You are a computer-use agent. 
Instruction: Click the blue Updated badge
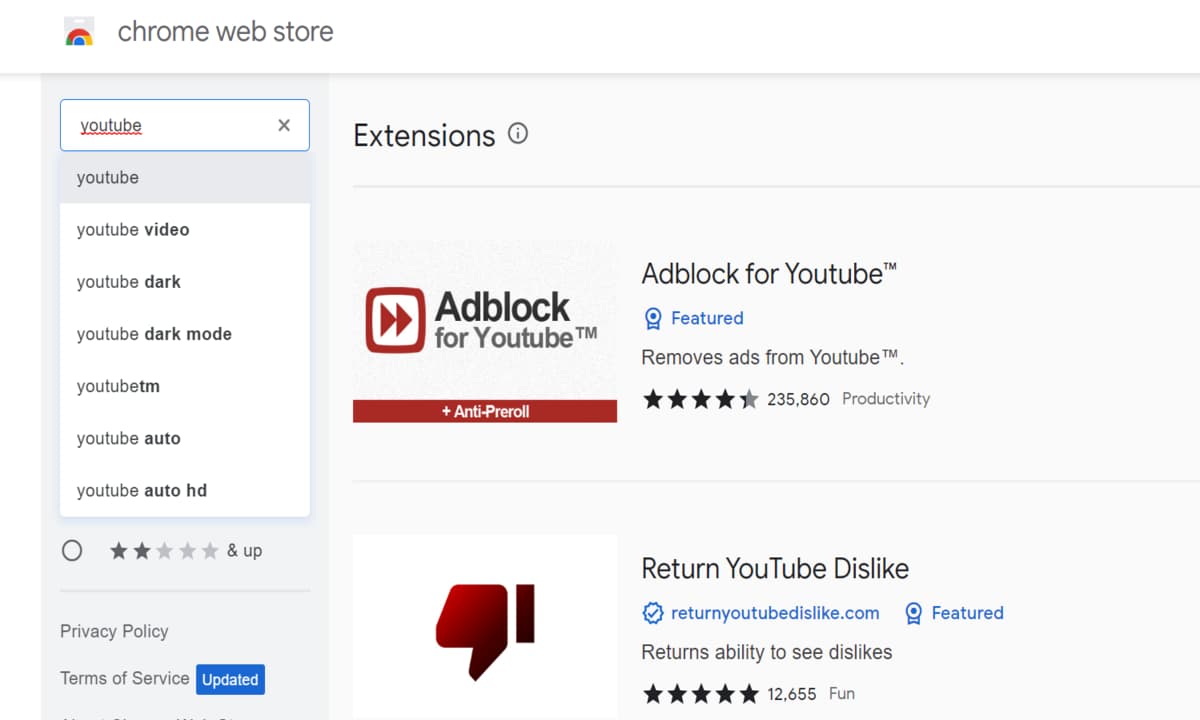[x=230, y=679]
